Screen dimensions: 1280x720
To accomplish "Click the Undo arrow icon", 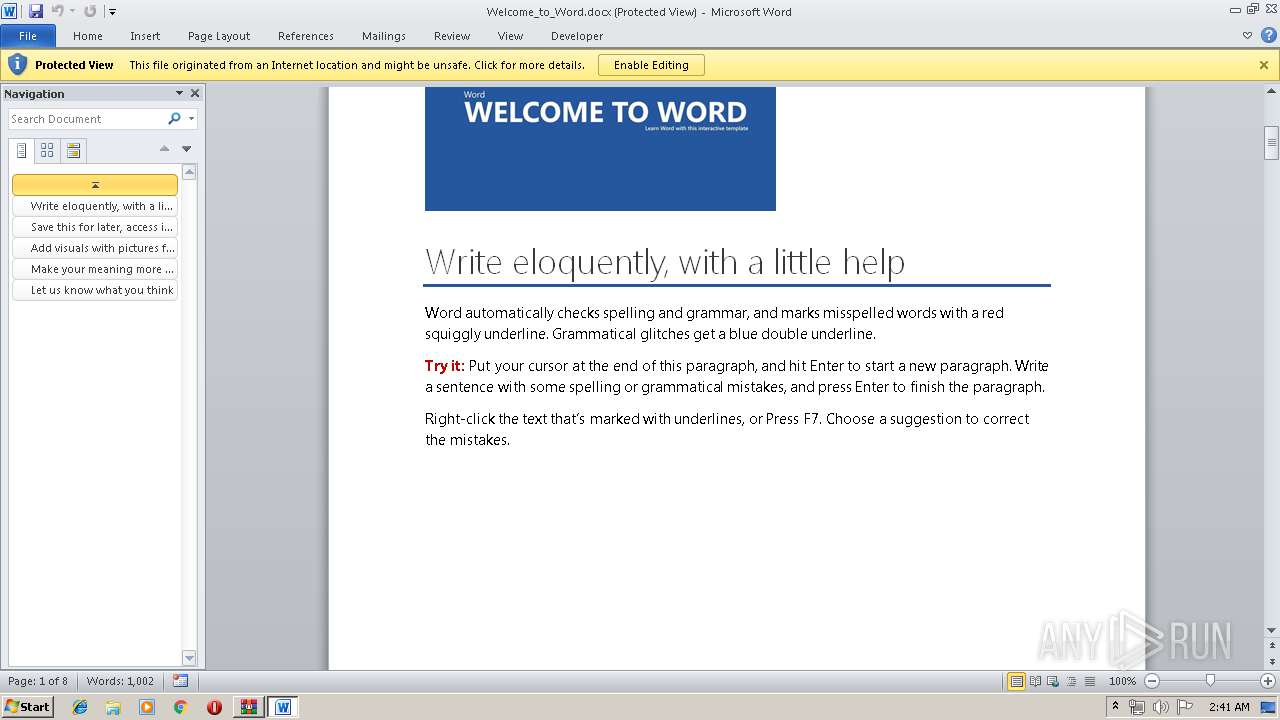I will click(x=57, y=11).
